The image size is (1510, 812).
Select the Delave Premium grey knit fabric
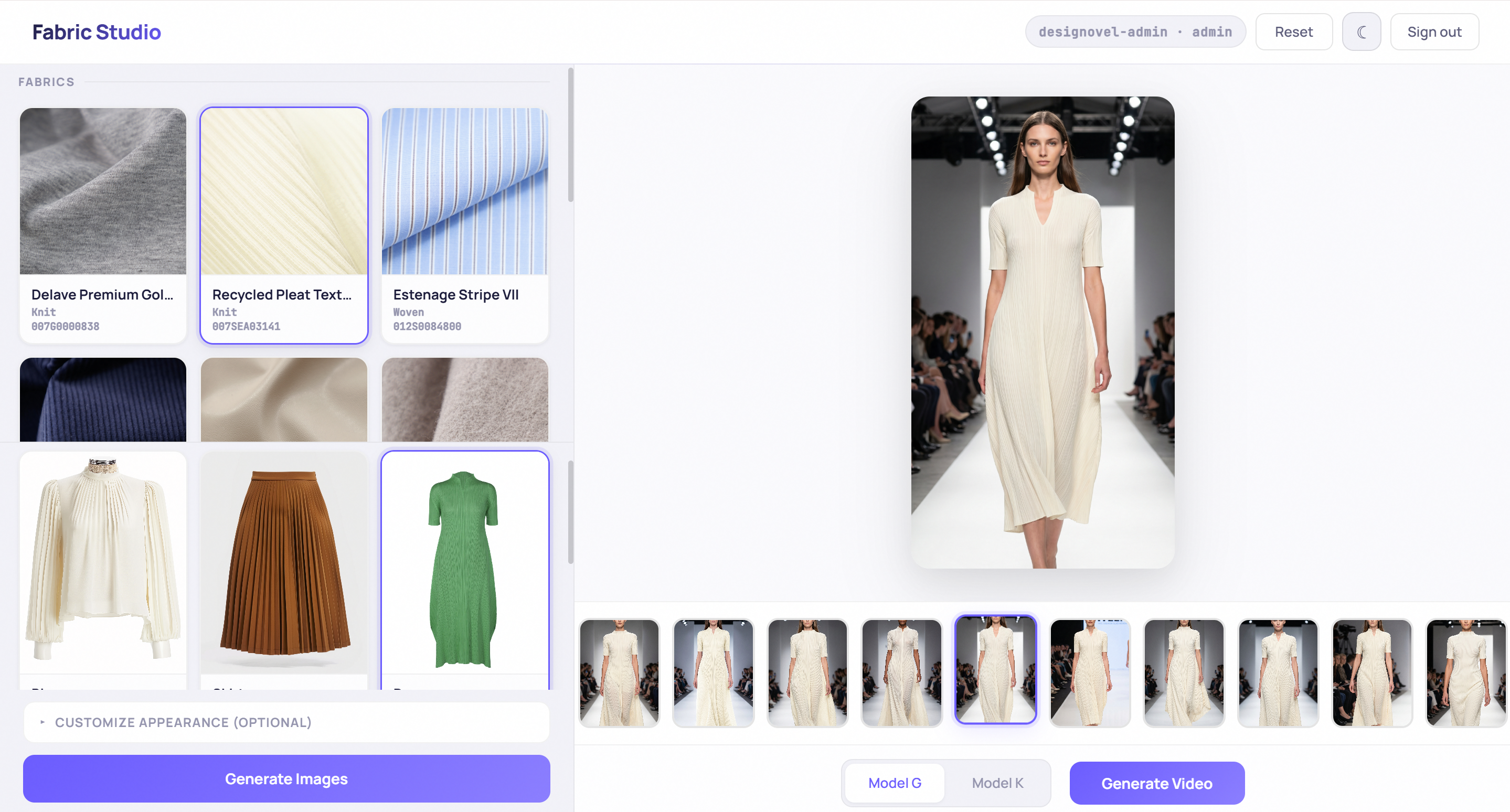(103, 225)
